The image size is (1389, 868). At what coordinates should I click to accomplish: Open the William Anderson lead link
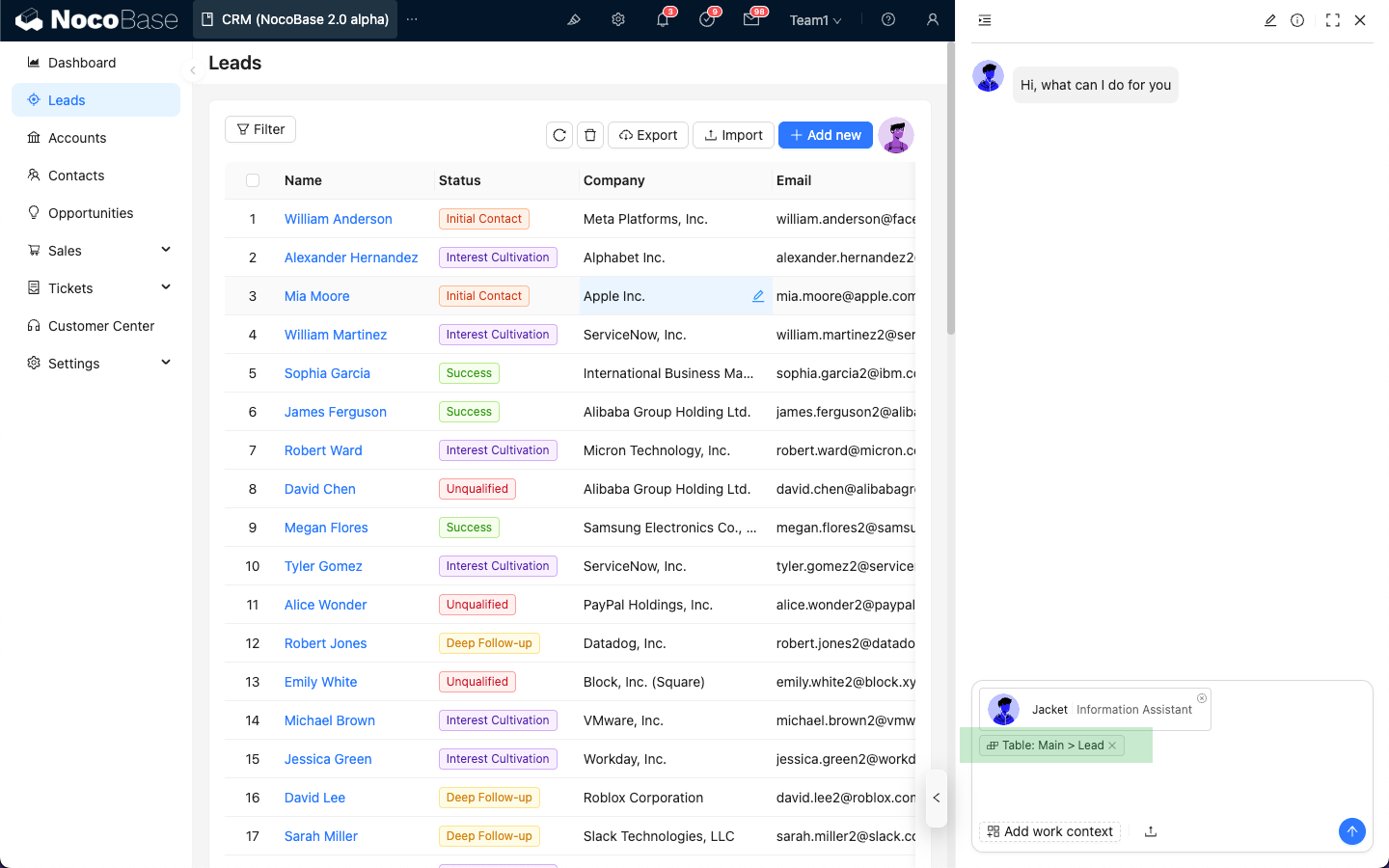point(338,219)
